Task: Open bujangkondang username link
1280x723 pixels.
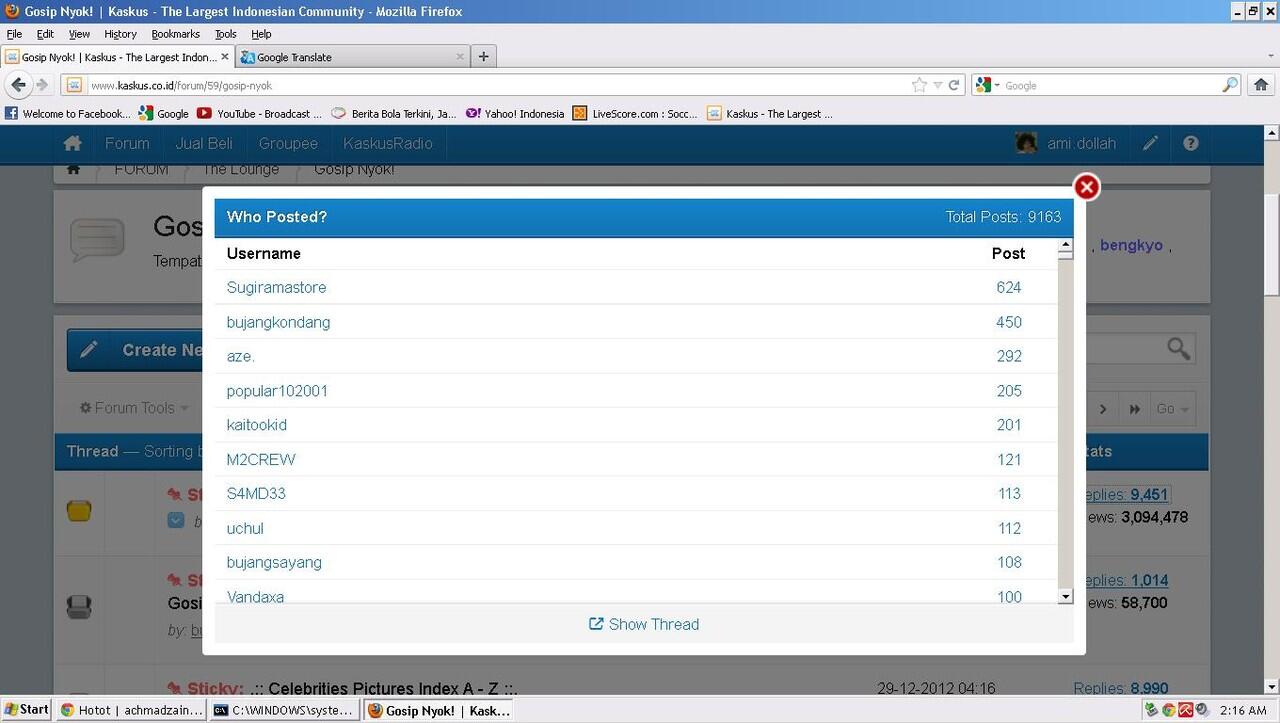Action: pyautogui.click(x=278, y=322)
